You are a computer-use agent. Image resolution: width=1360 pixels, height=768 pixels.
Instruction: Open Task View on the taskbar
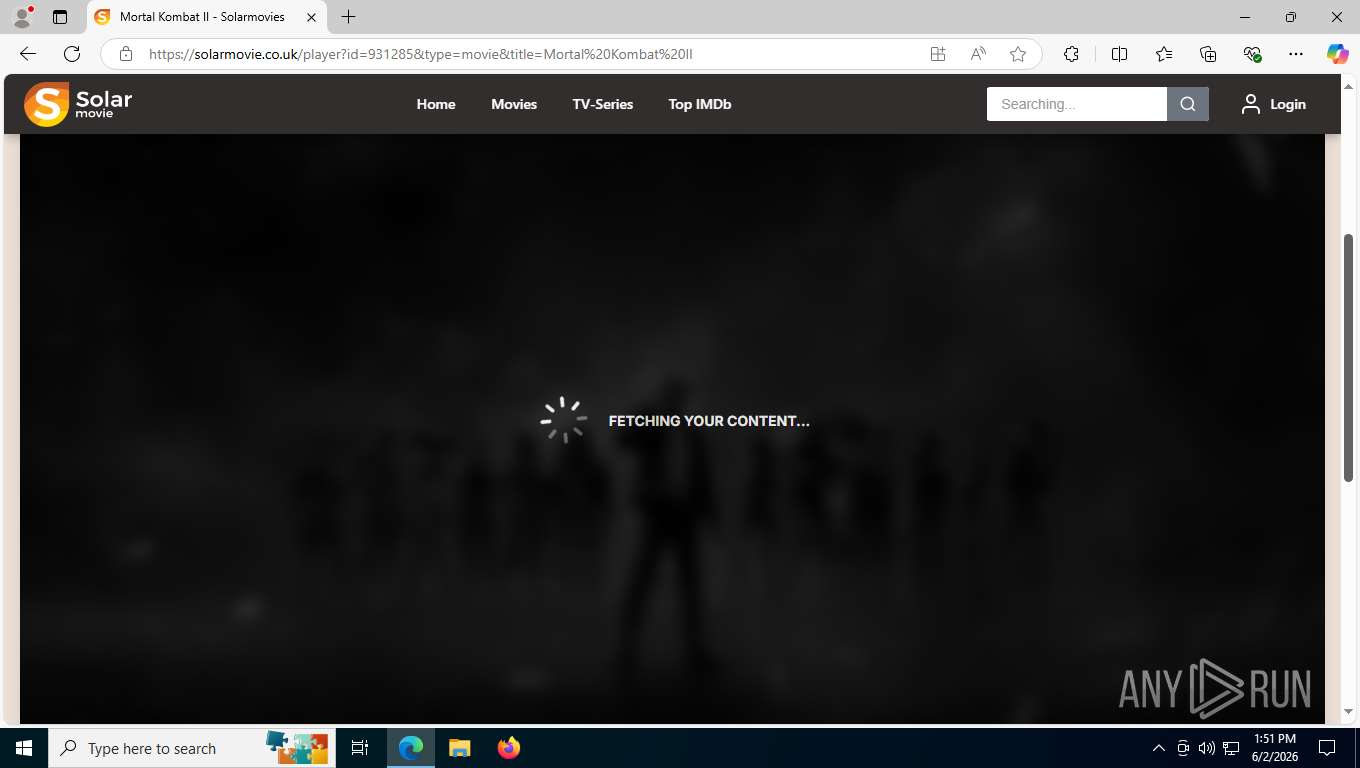tap(360, 748)
